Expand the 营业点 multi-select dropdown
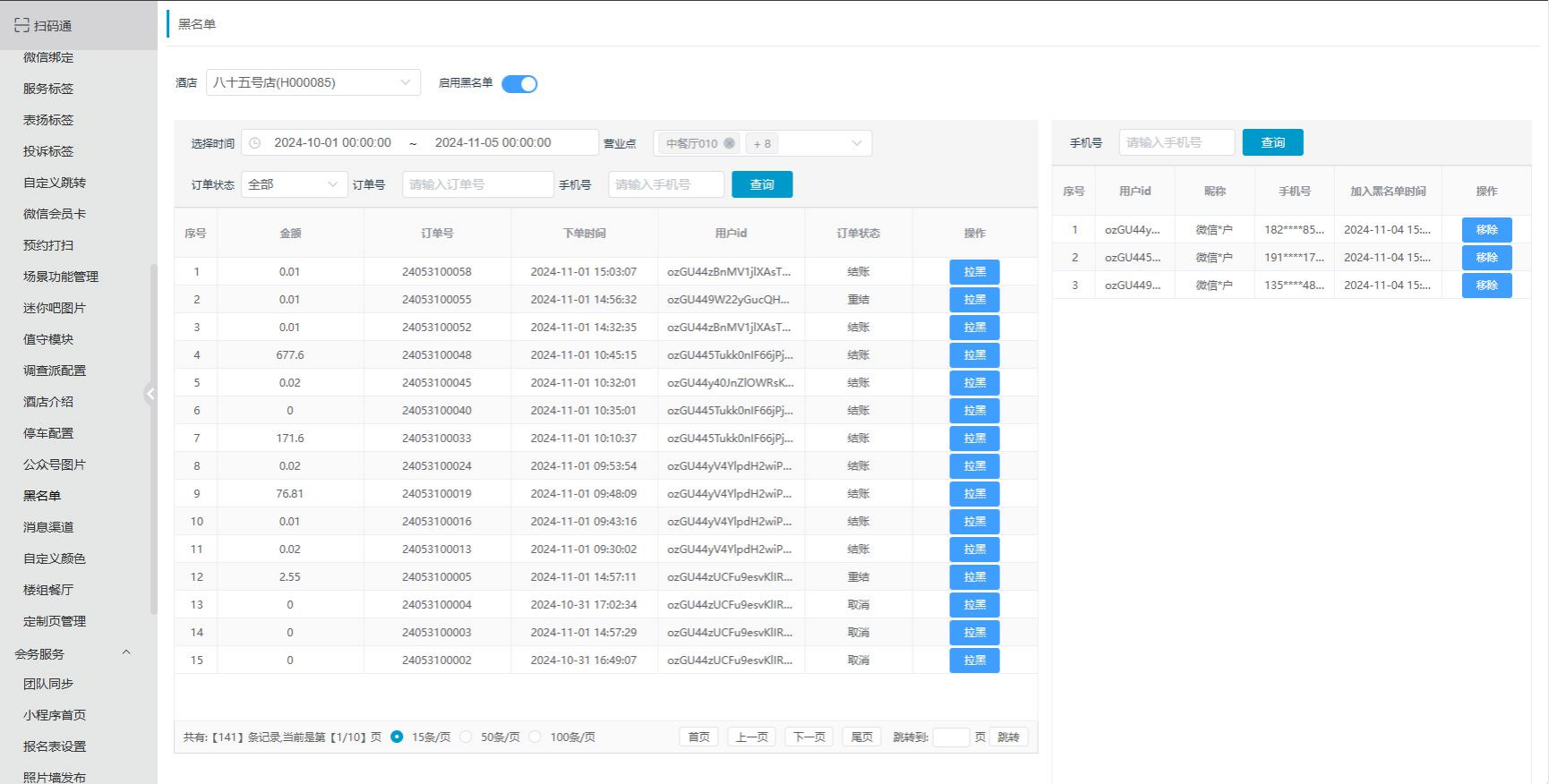This screenshot has width=1549, height=784. pyautogui.click(x=855, y=143)
